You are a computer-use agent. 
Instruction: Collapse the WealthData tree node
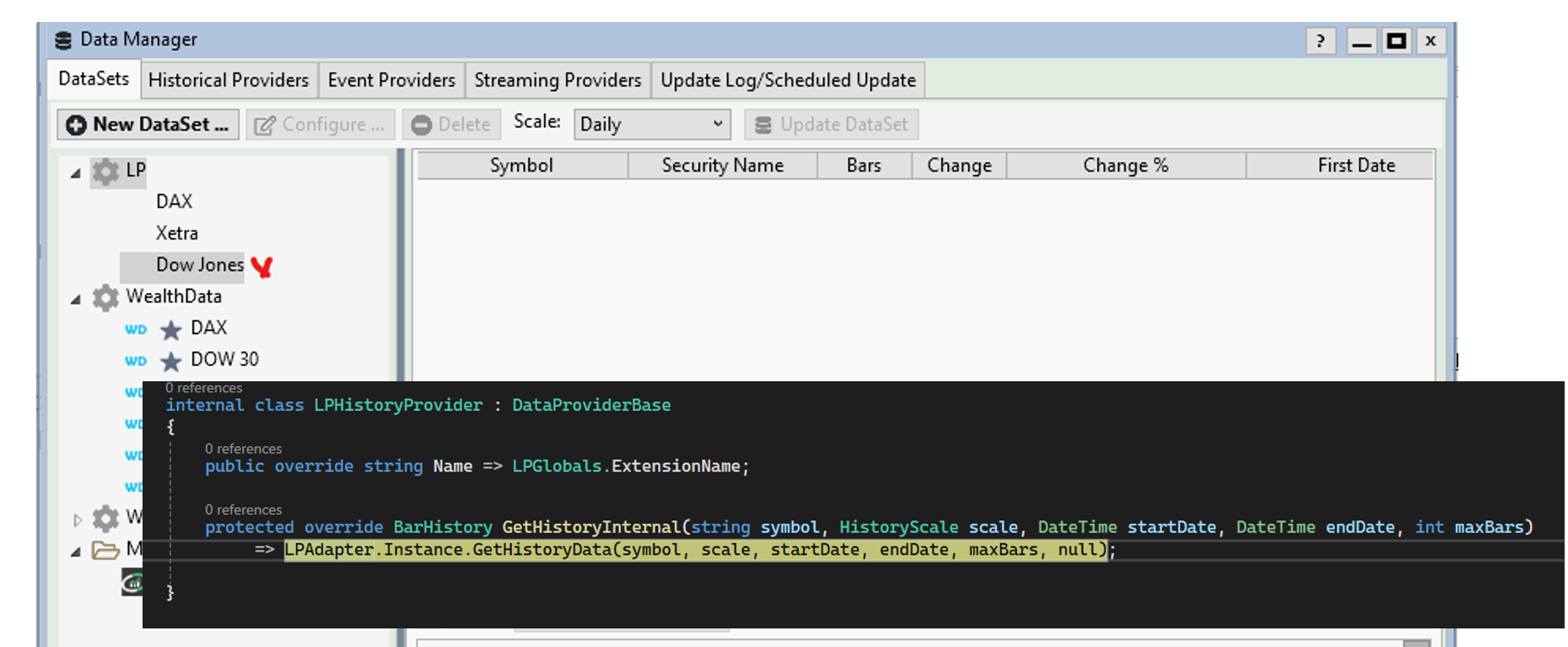click(x=76, y=299)
